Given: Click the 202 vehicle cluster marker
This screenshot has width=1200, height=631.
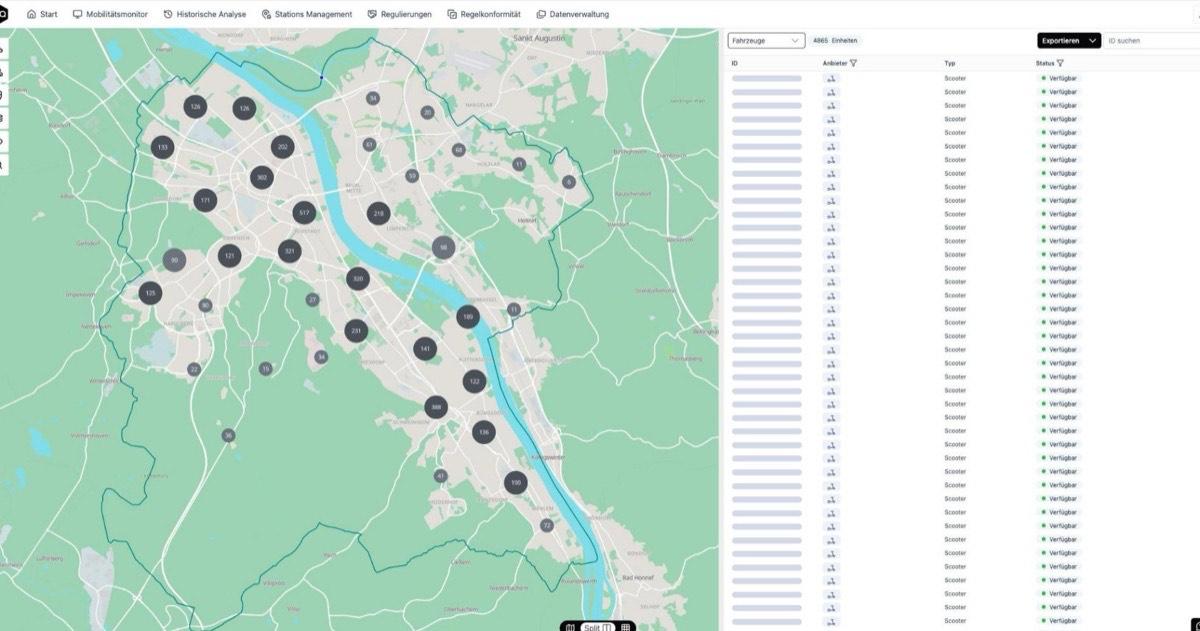Looking at the screenshot, I should (283, 147).
